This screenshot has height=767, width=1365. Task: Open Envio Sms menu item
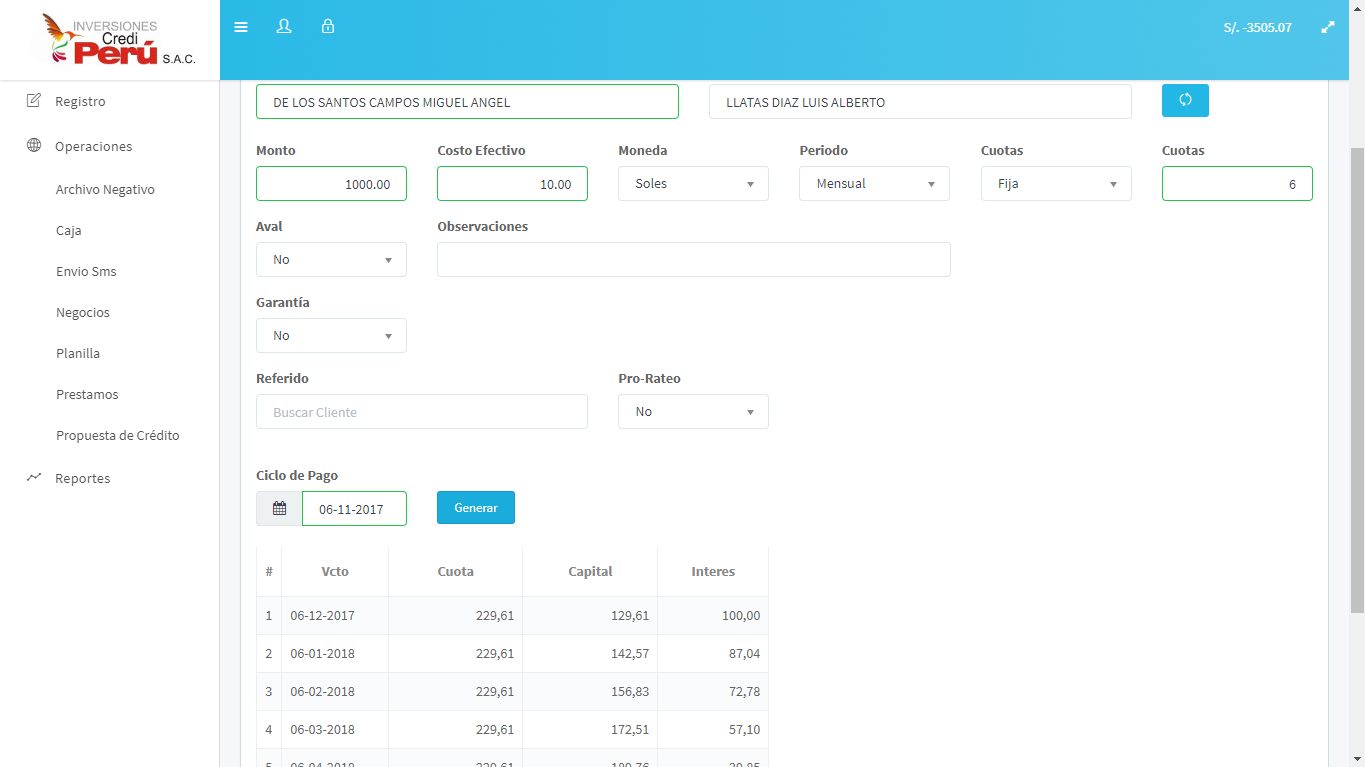coord(86,271)
